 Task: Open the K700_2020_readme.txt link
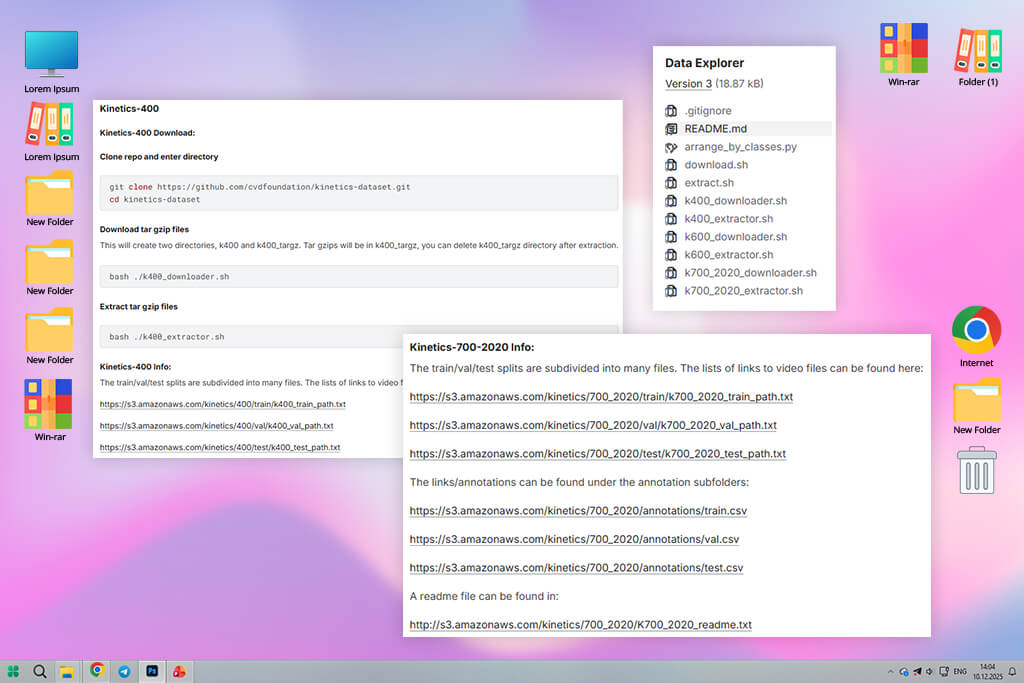[x=581, y=625]
